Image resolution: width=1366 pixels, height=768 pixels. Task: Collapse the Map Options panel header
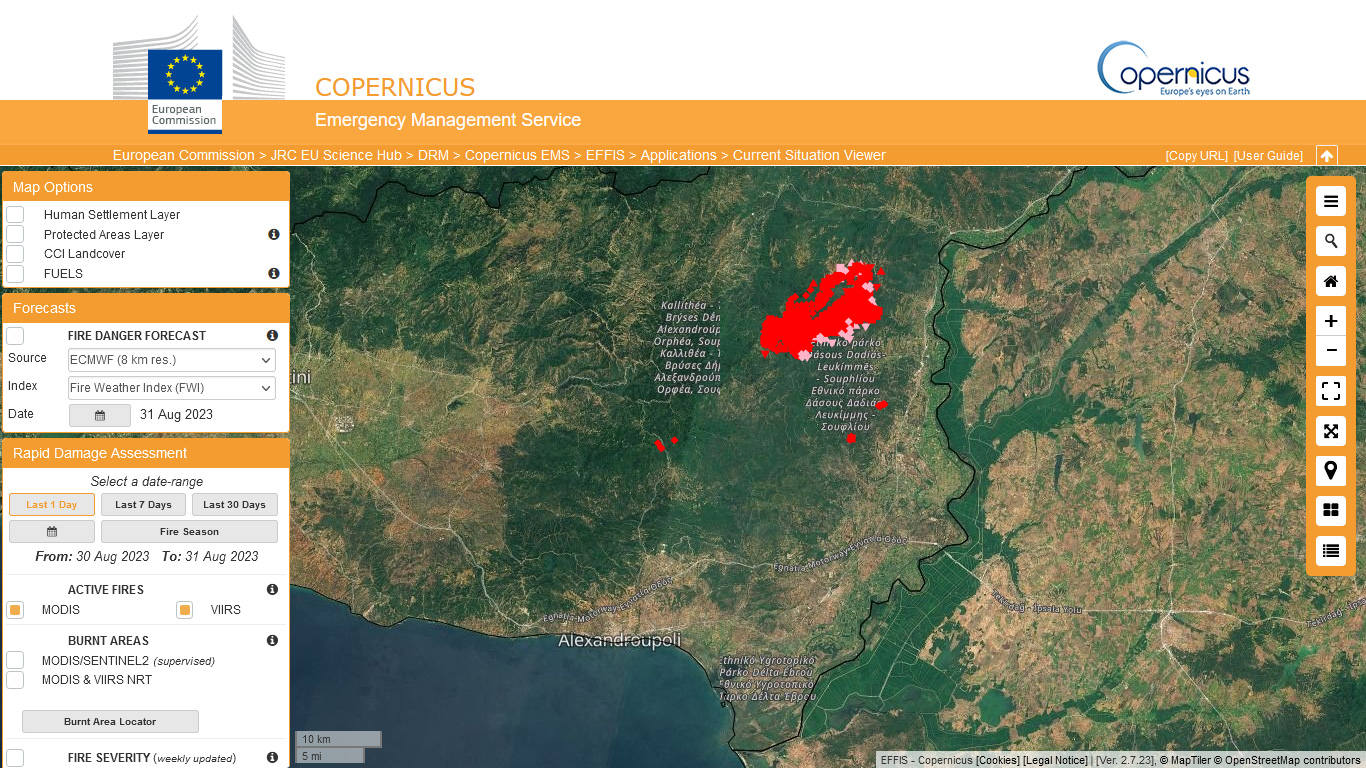146,187
